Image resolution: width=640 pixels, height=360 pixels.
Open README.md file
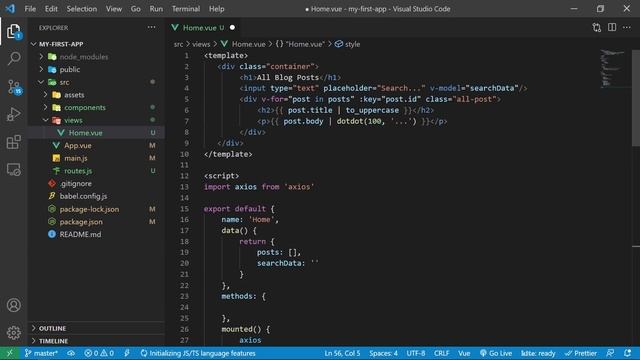[96, 234]
